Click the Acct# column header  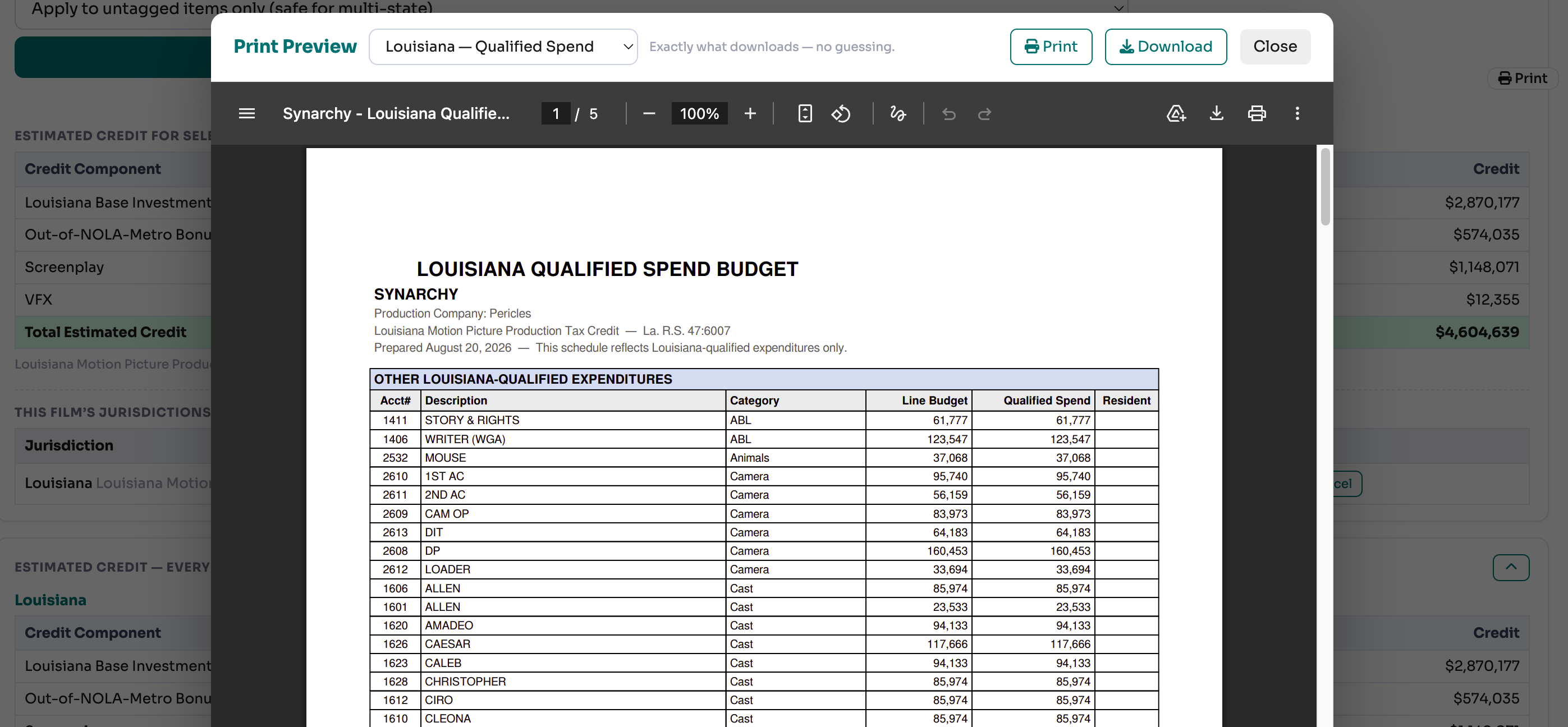tap(395, 401)
